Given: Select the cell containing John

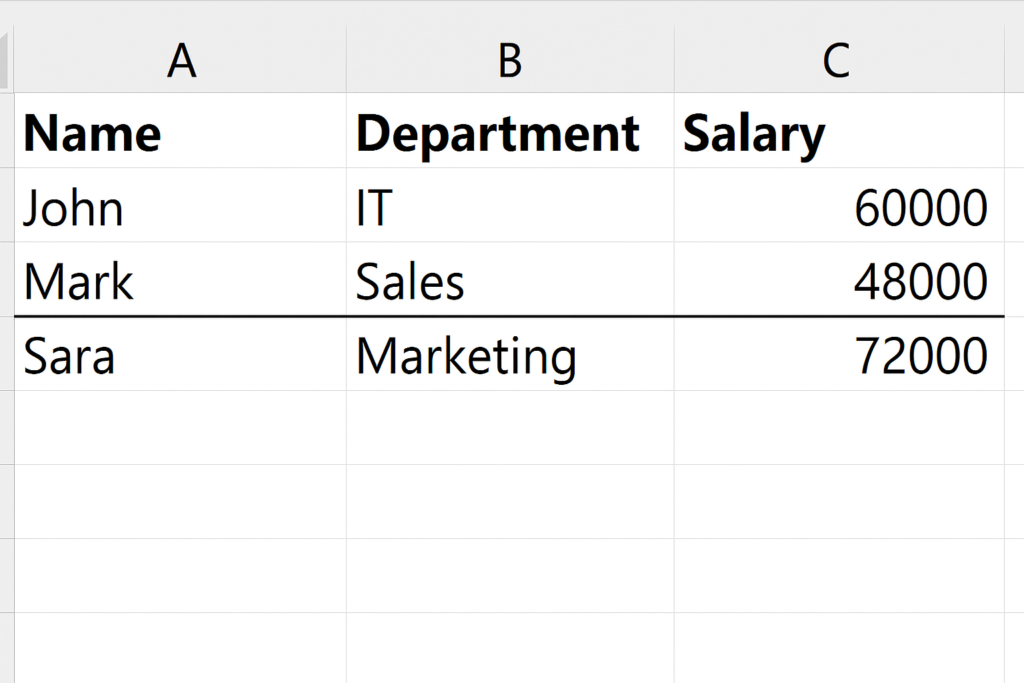Looking at the screenshot, I should click(180, 205).
